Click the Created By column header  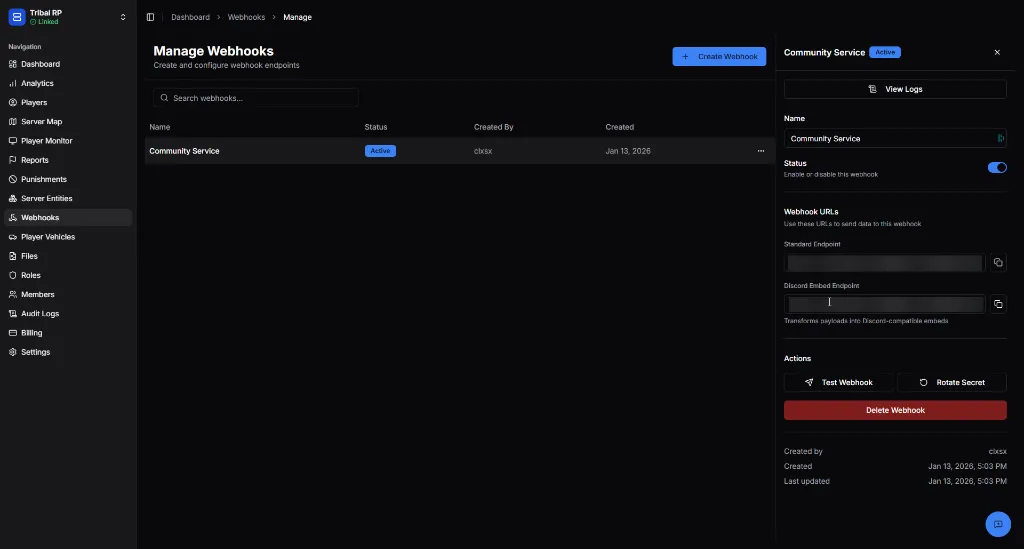pos(493,127)
